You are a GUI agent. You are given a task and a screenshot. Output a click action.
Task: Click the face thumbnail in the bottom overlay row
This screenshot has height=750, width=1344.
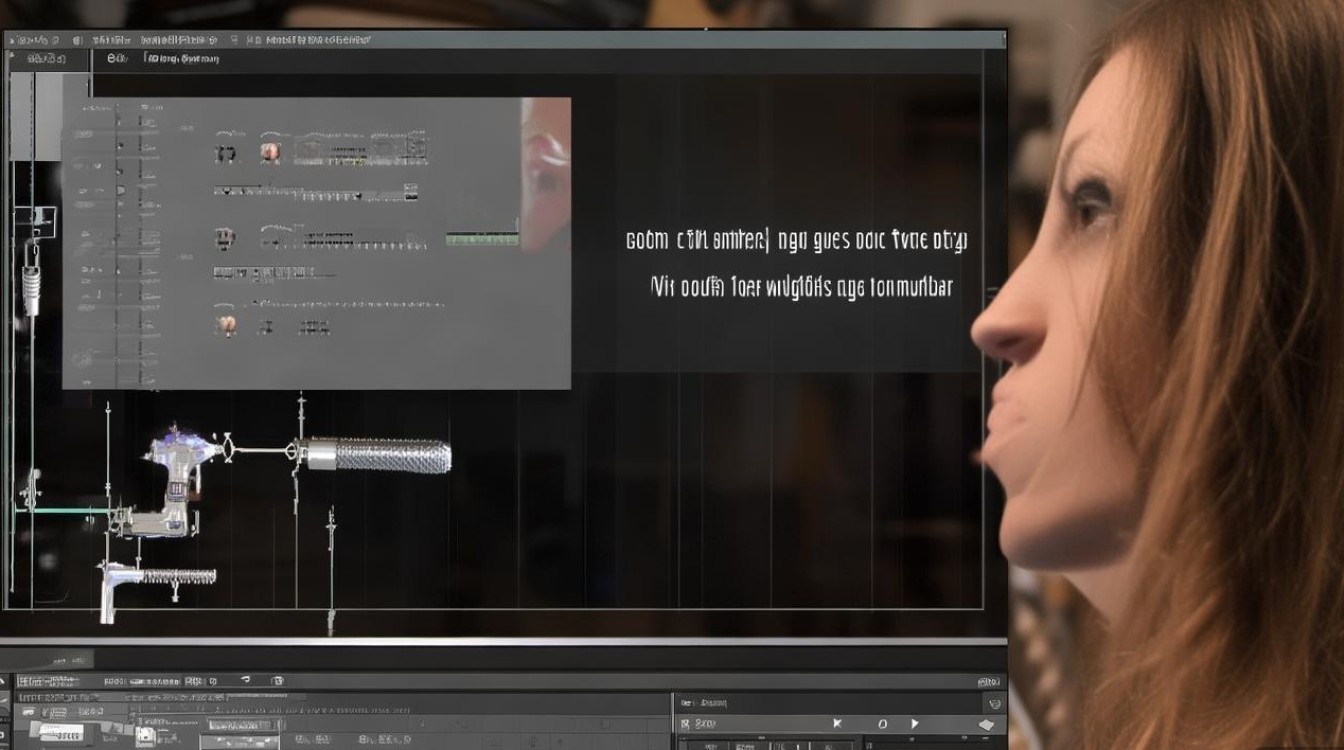pos(227,324)
